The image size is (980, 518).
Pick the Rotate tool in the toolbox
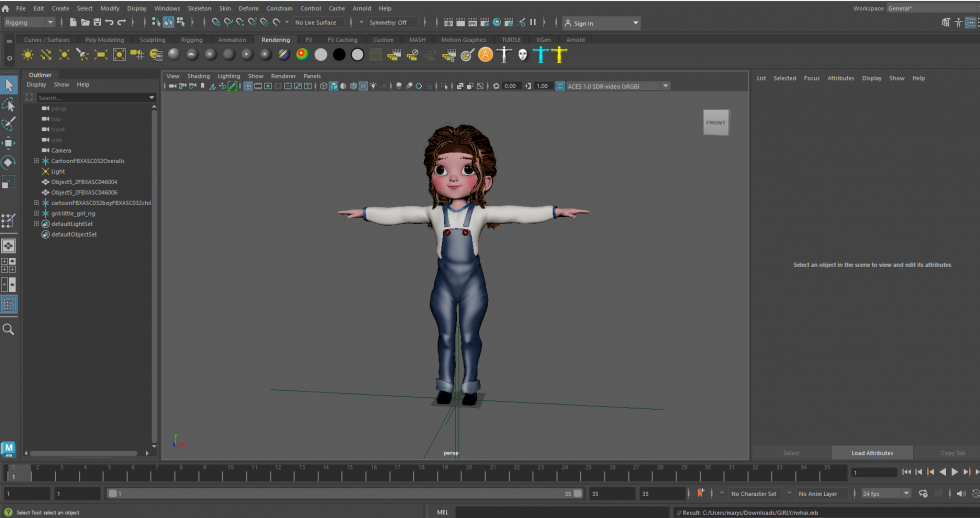pos(9,162)
